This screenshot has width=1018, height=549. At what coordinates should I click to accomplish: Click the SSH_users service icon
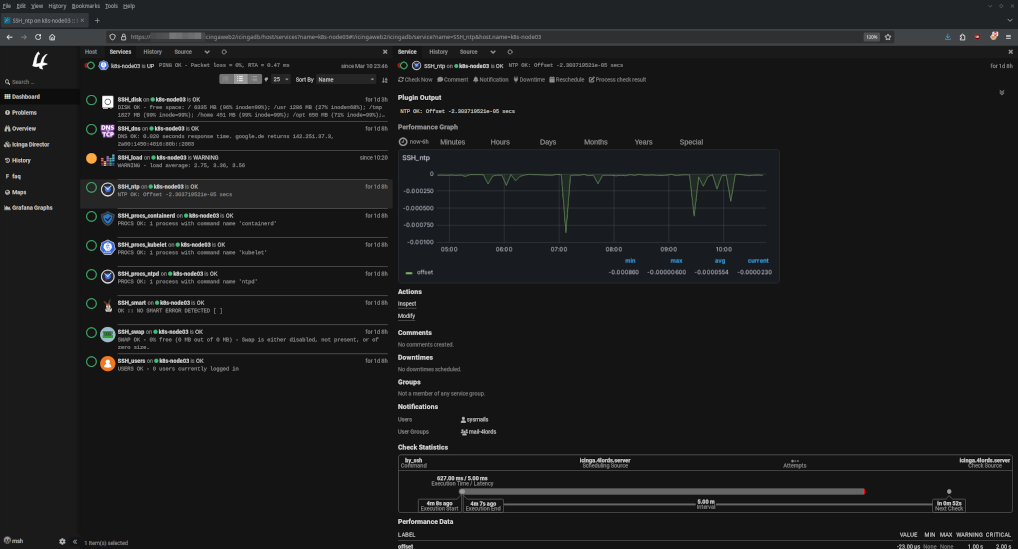pyautogui.click(x=108, y=363)
